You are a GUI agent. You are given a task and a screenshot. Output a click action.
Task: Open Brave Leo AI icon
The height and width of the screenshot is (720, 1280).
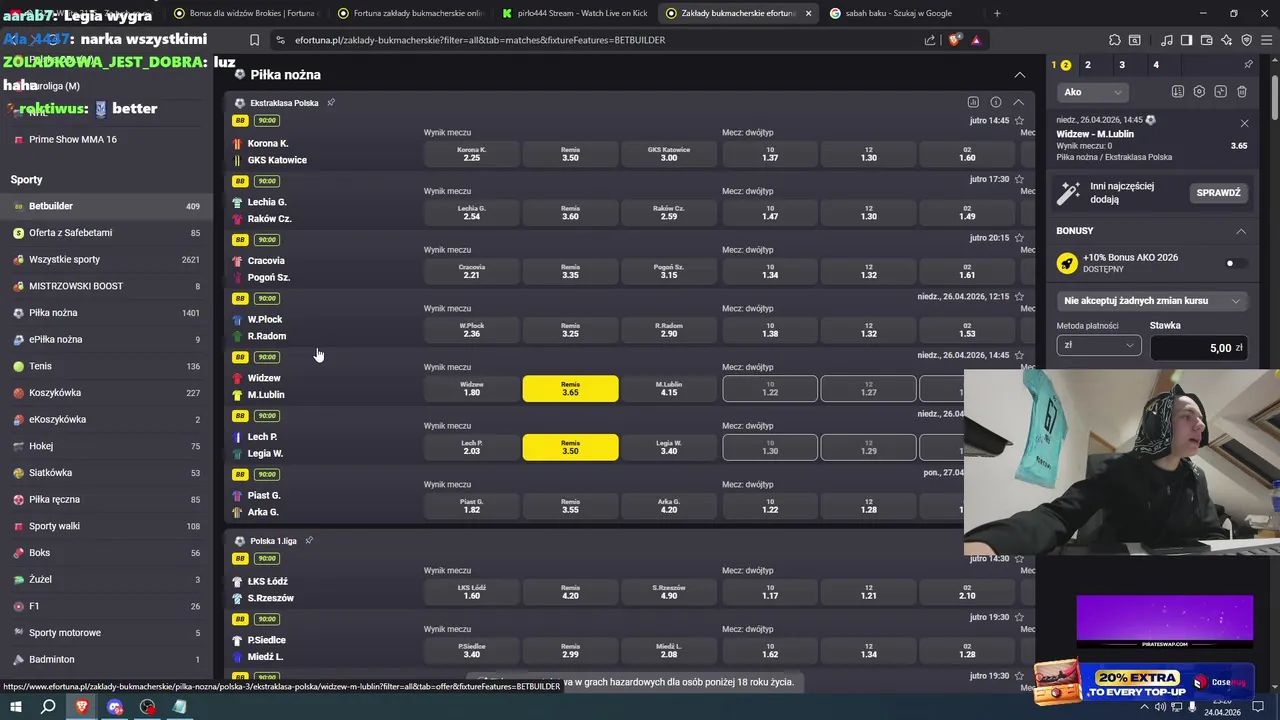tap(1226, 40)
